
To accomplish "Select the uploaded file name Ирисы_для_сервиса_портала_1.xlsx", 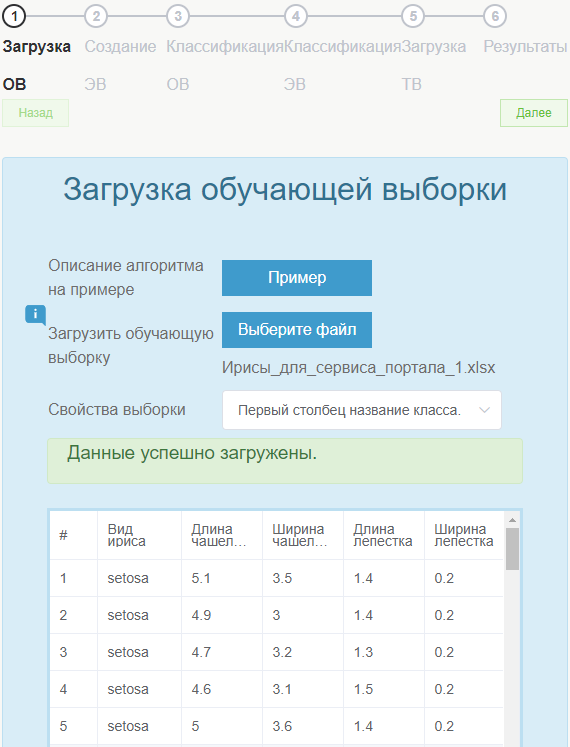I will point(358,368).
